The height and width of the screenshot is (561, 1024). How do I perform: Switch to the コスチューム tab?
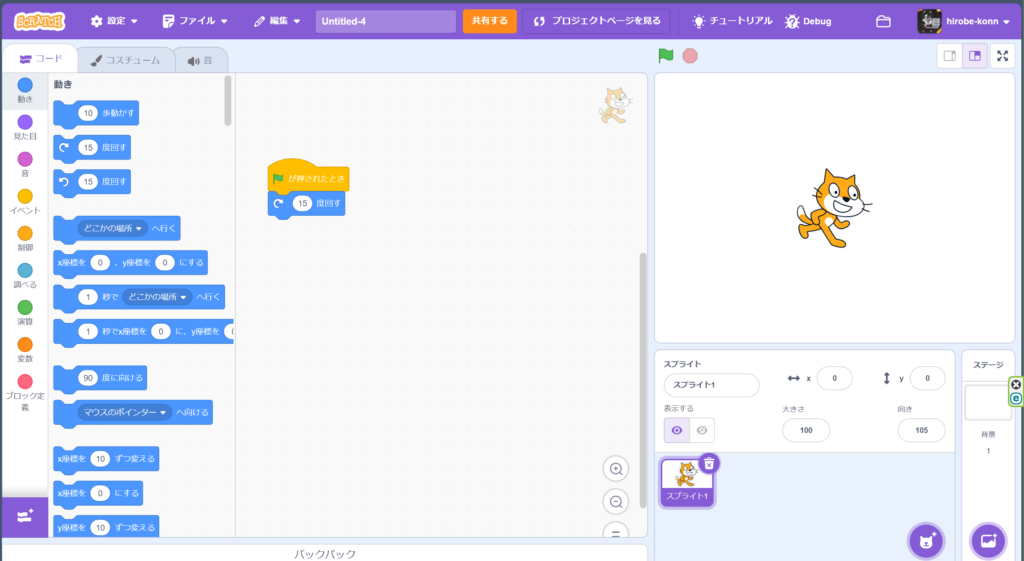125,60
